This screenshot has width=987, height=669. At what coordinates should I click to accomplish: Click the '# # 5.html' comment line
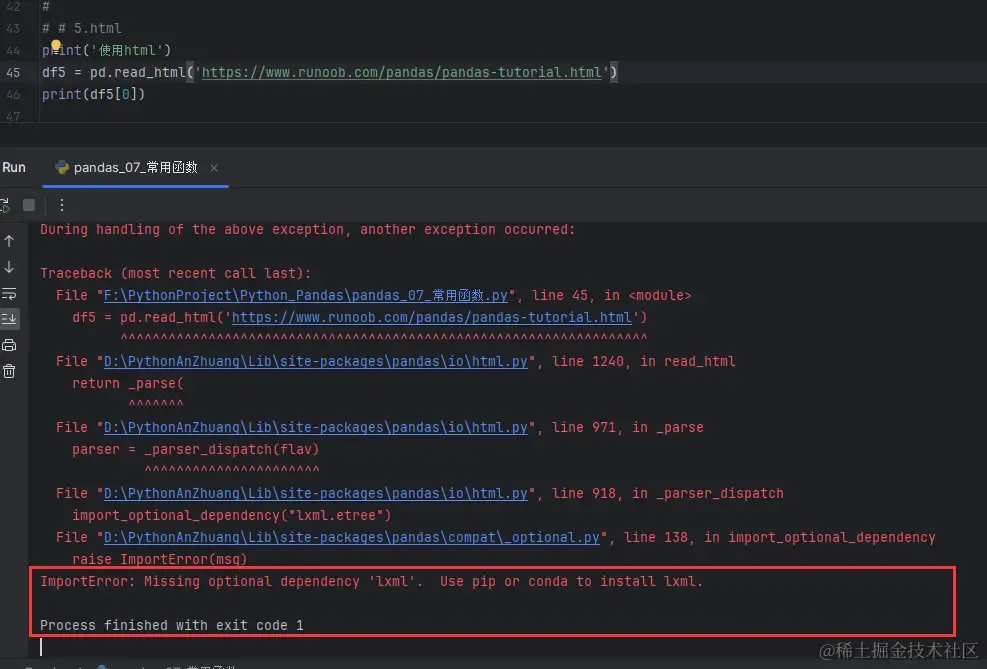[82, 28]
